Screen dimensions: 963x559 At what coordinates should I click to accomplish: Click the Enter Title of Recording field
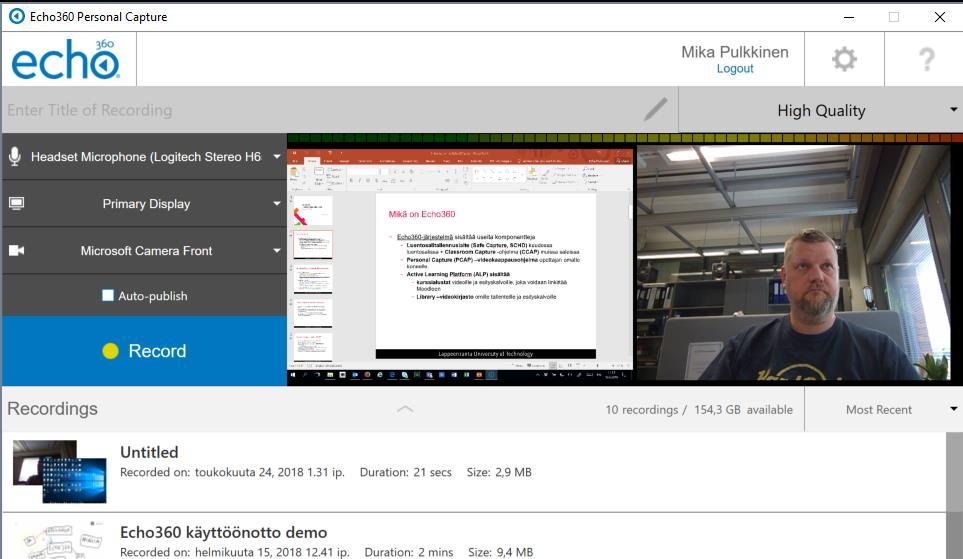pos(340,110)
